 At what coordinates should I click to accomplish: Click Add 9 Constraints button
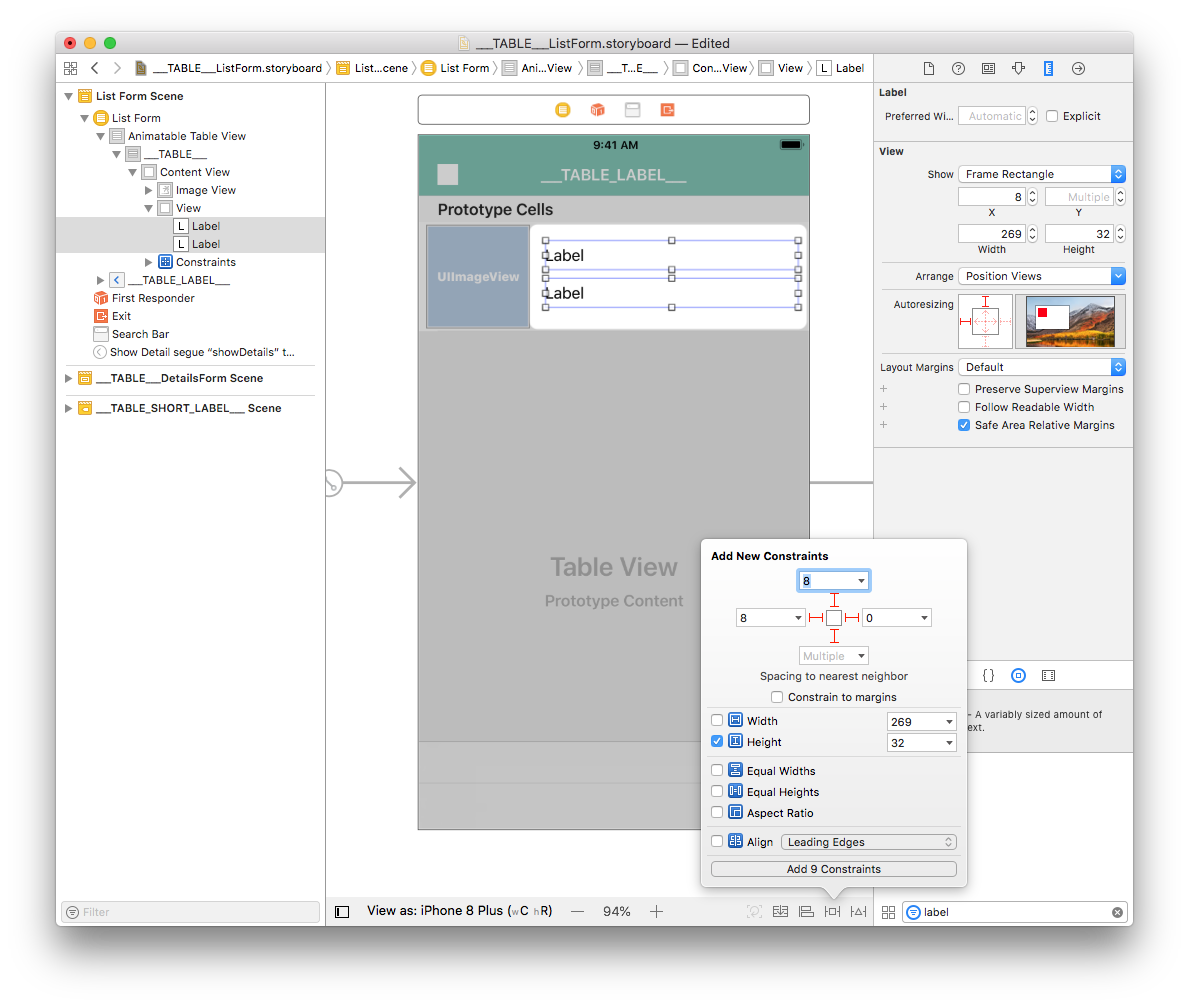point(833,869)
